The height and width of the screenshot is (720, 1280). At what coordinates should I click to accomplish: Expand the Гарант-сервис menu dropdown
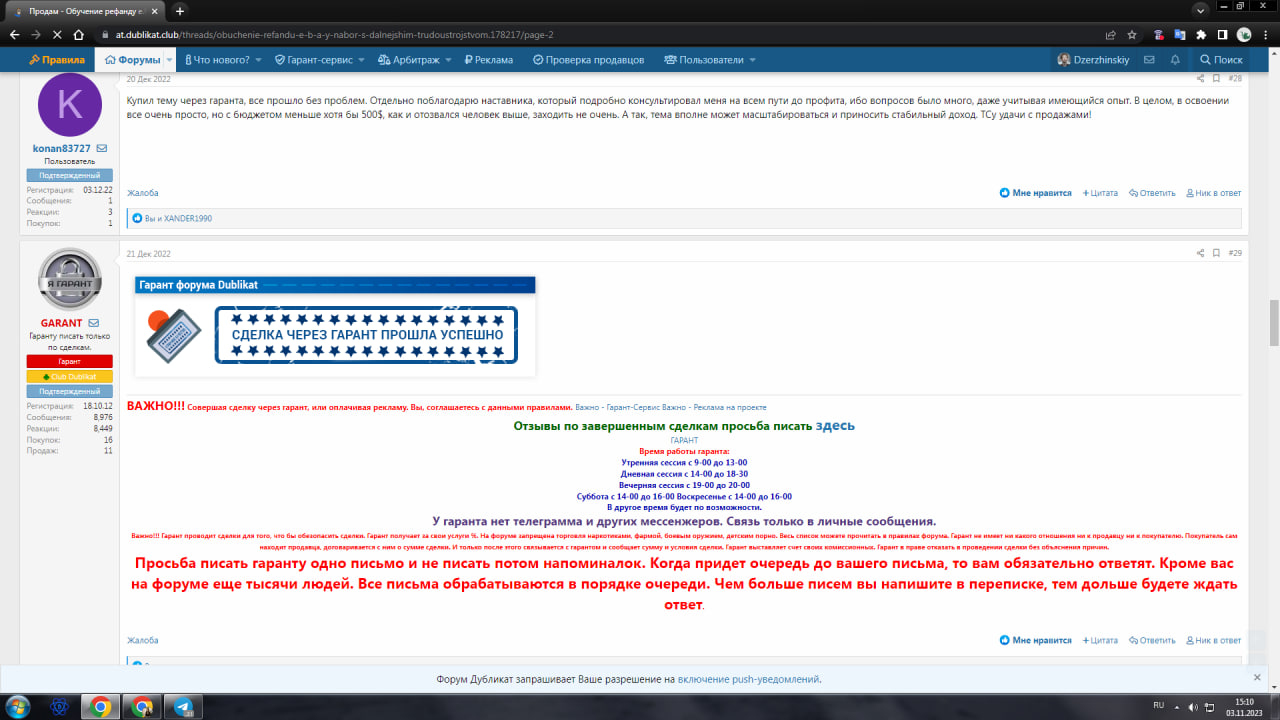(x=360, y=60)
